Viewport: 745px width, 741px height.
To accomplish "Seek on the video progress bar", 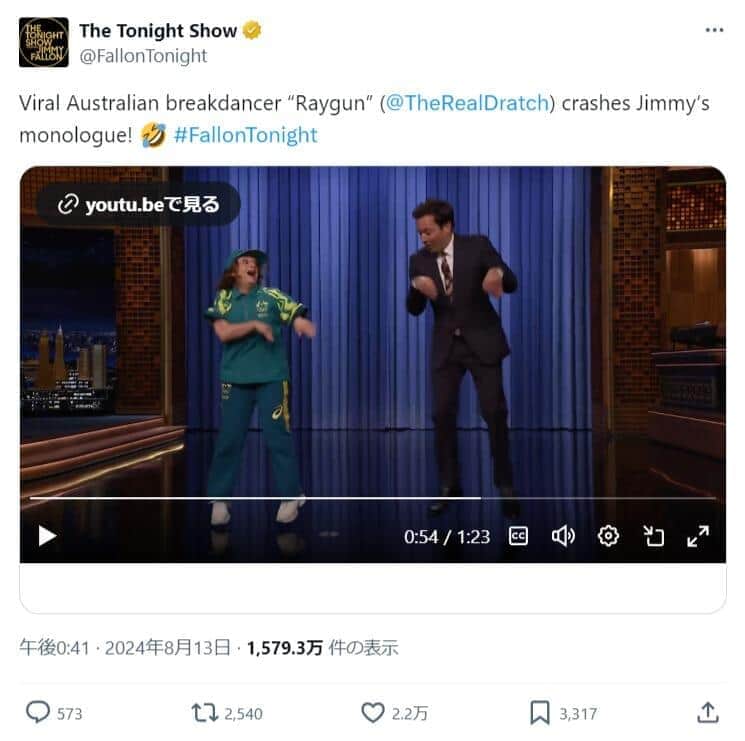I will pyautogui.click(x=372, y=498).
